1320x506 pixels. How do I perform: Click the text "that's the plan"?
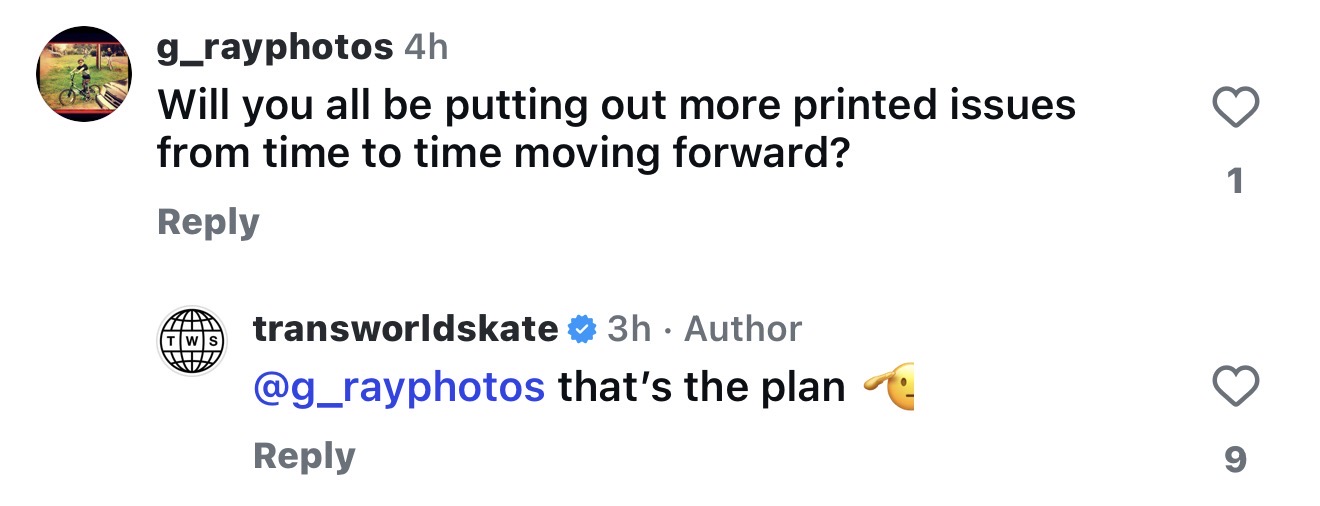(701, 387)
